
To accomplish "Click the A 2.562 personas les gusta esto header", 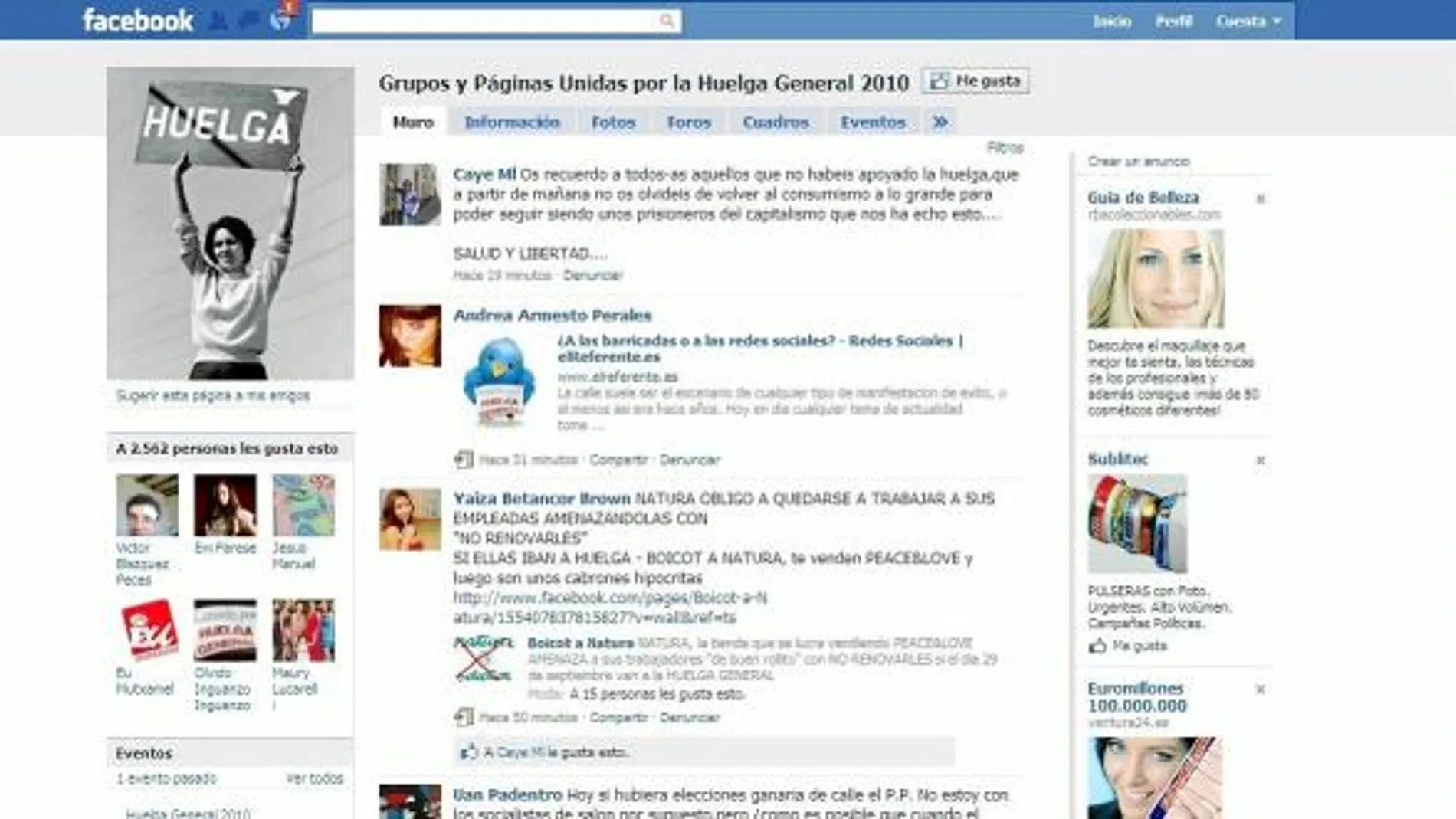I will click(x=227, y=448).
